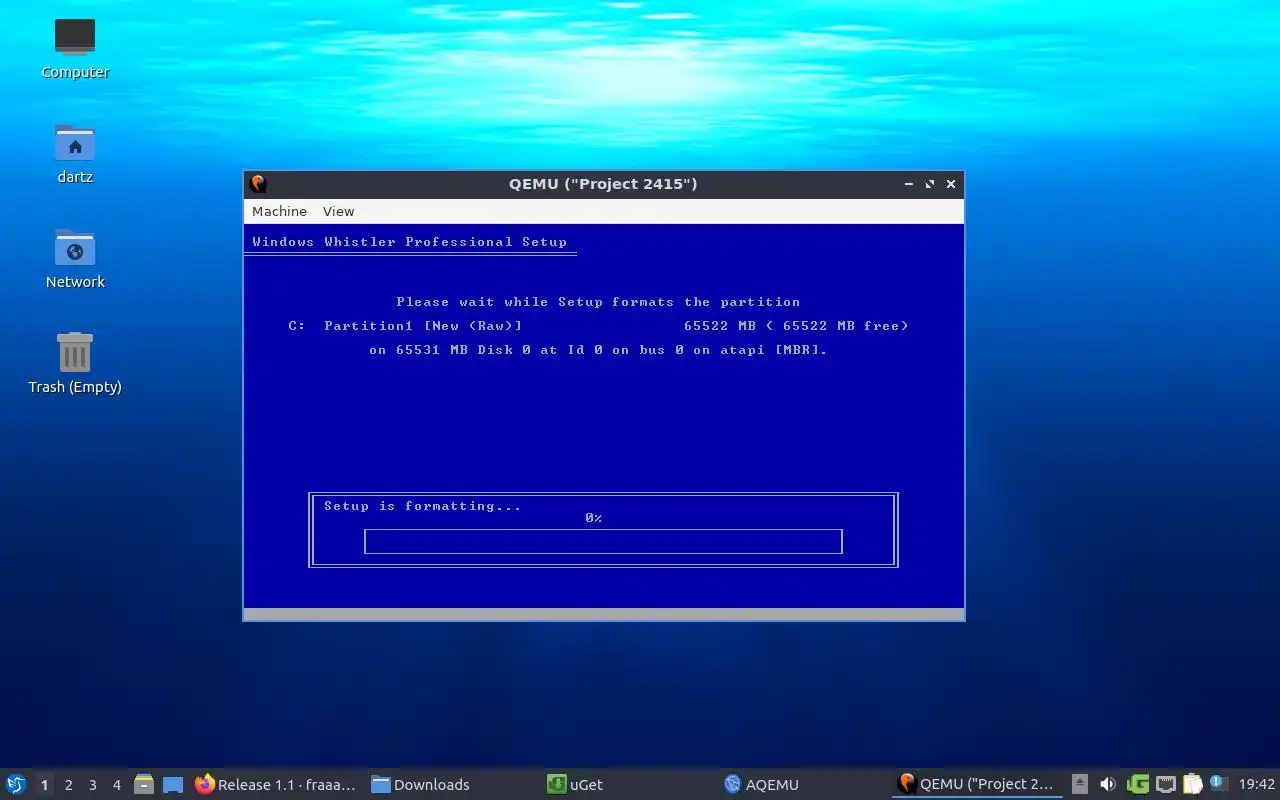Click 'Windows Whistler Professional Setup' header
This screenshot has height=800, width=1280.
tap(410, 242)
